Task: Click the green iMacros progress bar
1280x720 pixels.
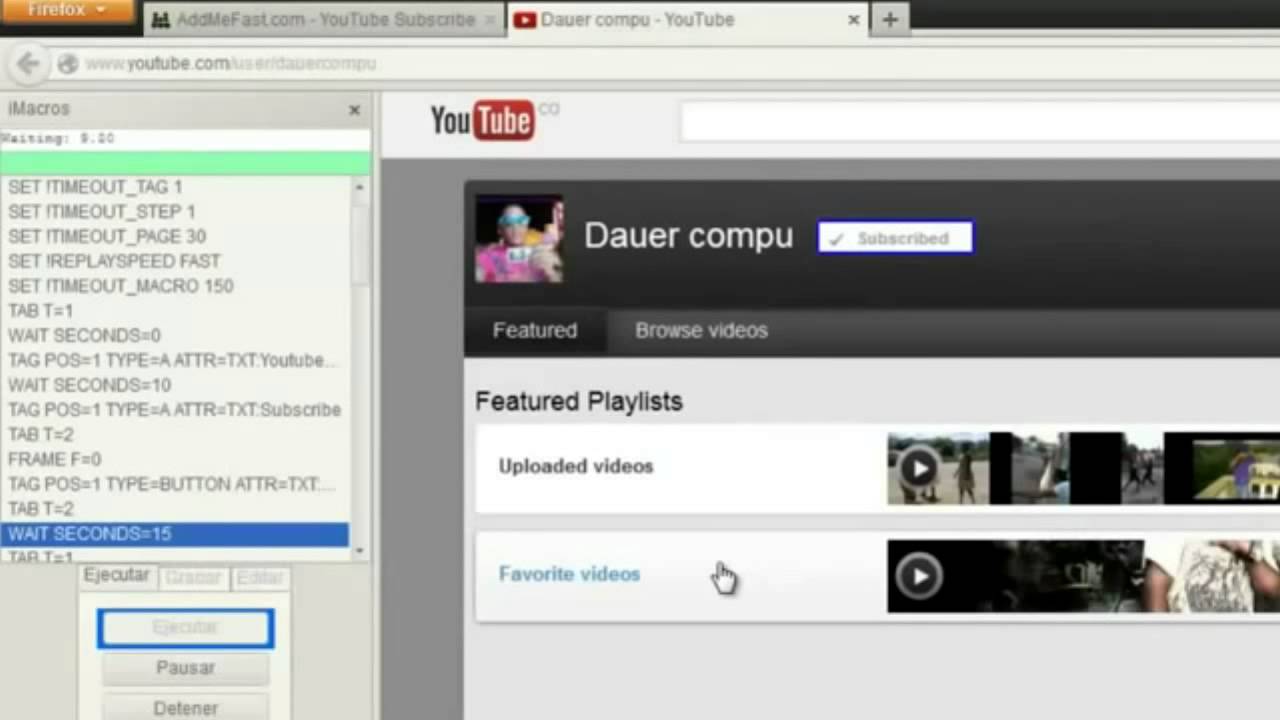Action: 185,163
